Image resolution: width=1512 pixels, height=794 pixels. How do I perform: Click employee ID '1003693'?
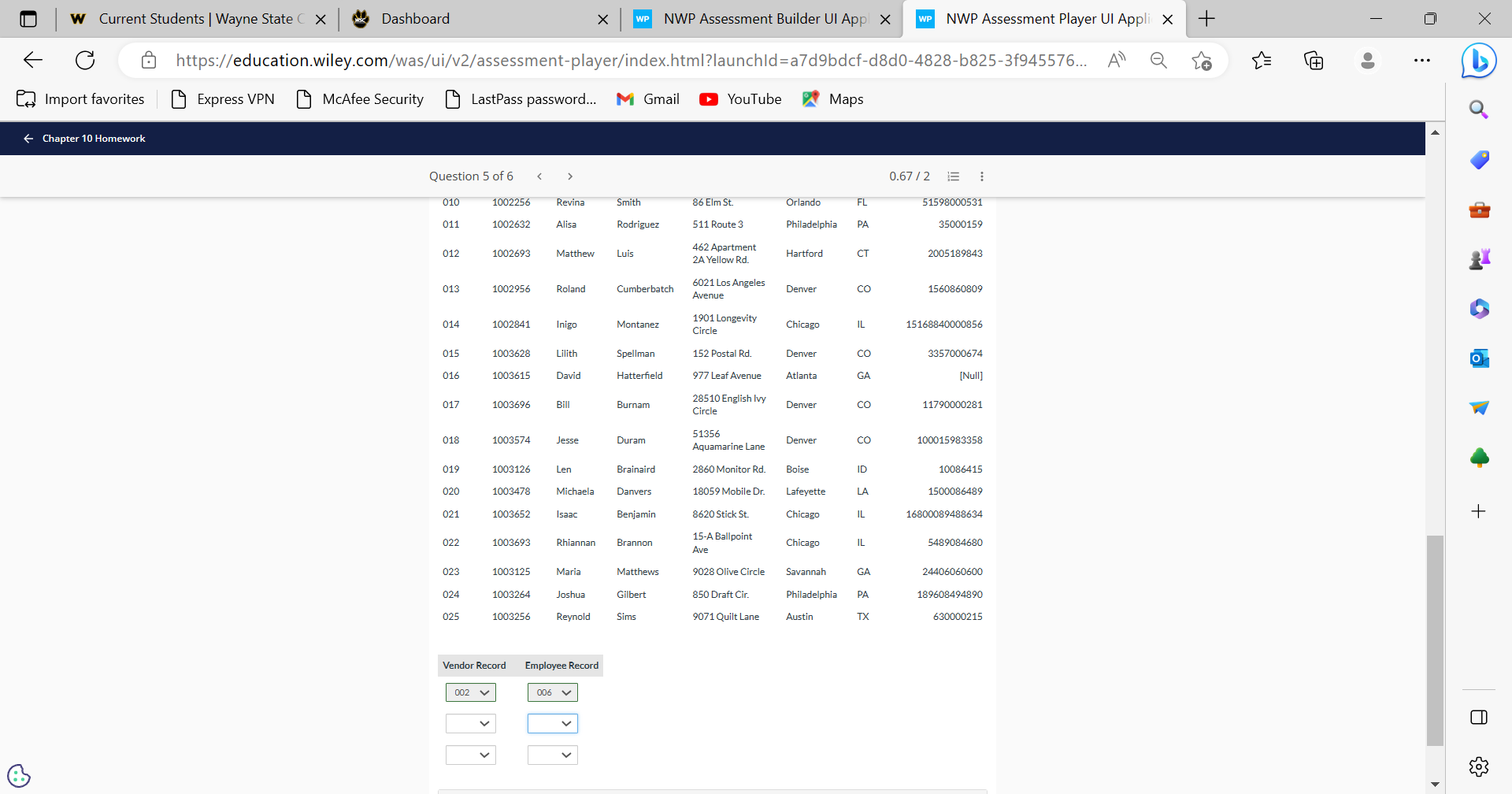[511, 543]
